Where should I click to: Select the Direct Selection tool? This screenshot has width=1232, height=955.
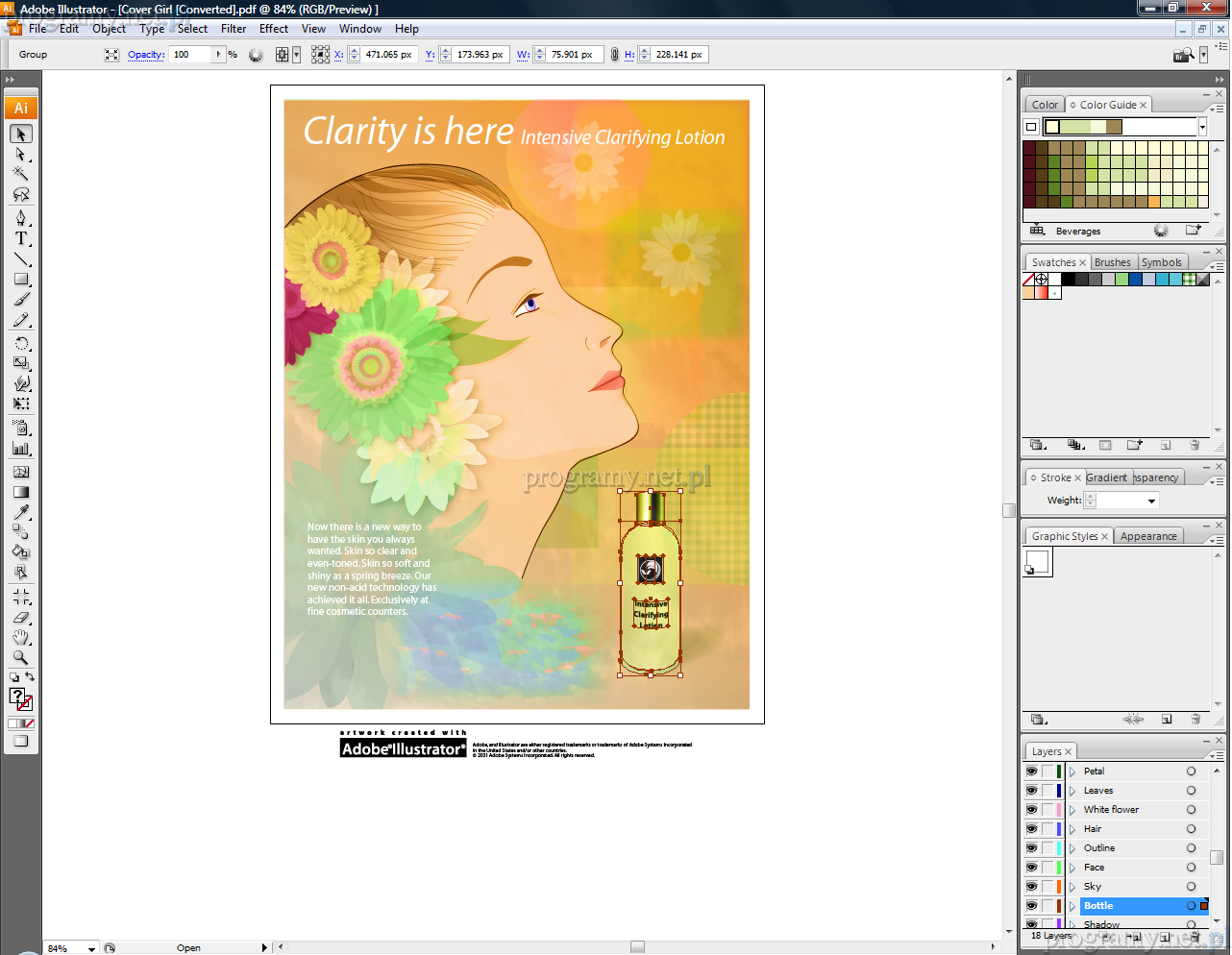point(21,154)
